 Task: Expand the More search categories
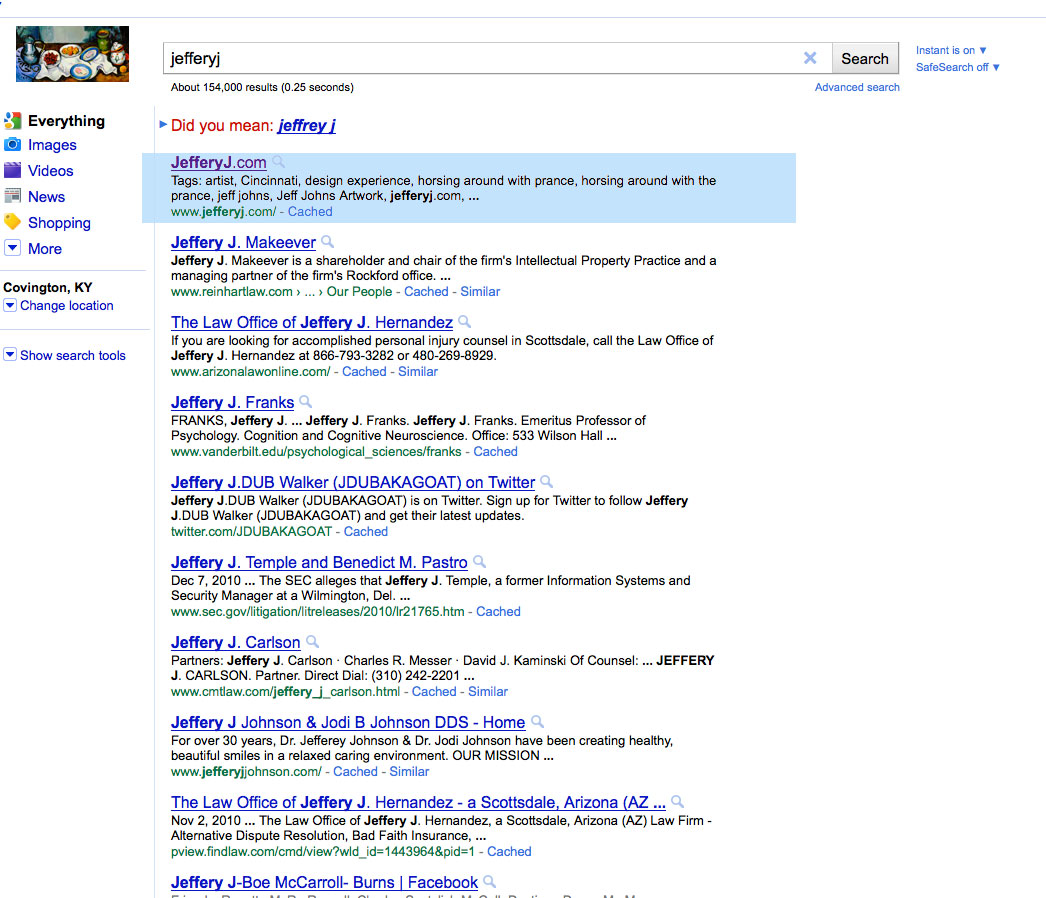(12, 248)
